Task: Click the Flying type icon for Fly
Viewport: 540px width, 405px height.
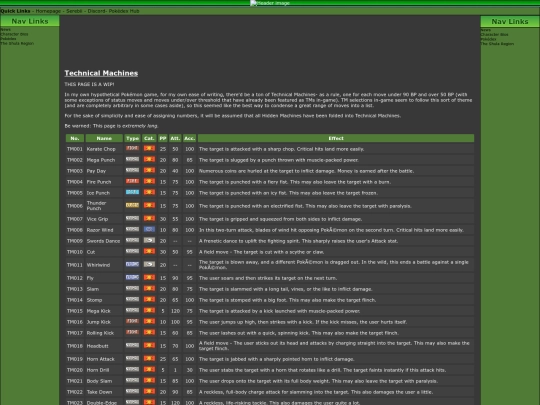Action: point(132,277)
